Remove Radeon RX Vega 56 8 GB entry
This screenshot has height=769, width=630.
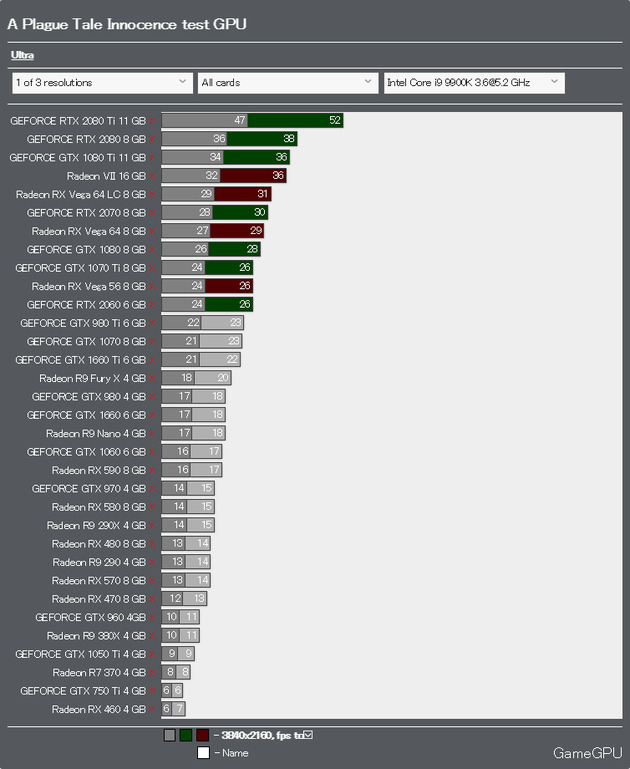click(152, 286)
